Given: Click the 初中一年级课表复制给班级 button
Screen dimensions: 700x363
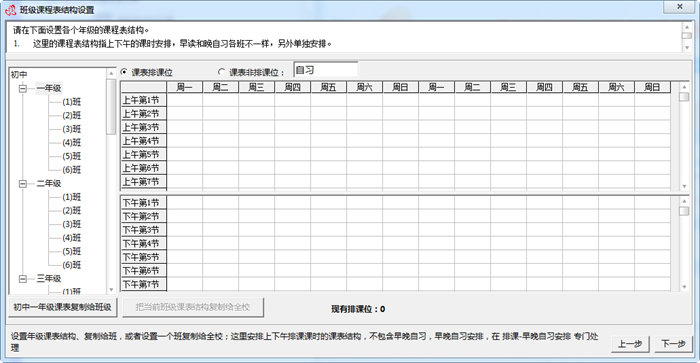Looking at the screenshot, I should click(62, 307).
